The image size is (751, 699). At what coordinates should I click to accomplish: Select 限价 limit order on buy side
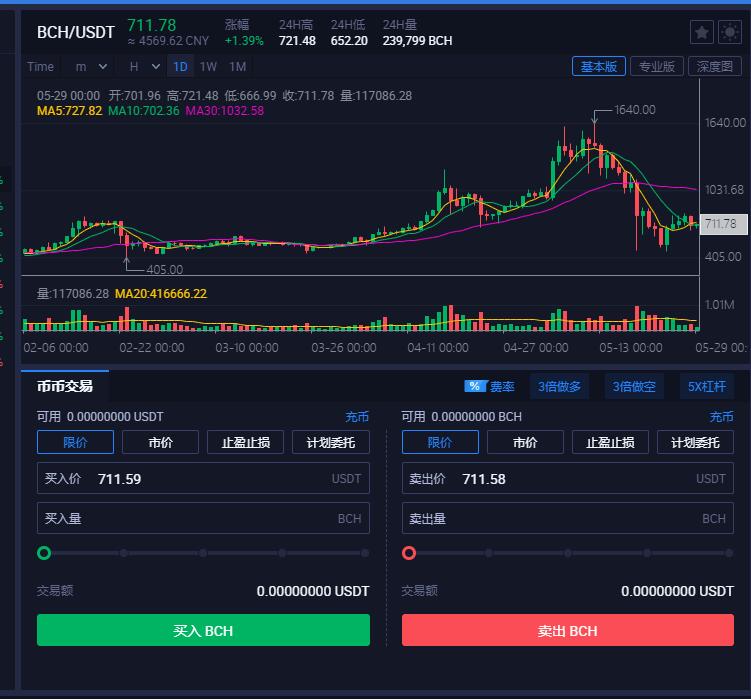(75, 442)
